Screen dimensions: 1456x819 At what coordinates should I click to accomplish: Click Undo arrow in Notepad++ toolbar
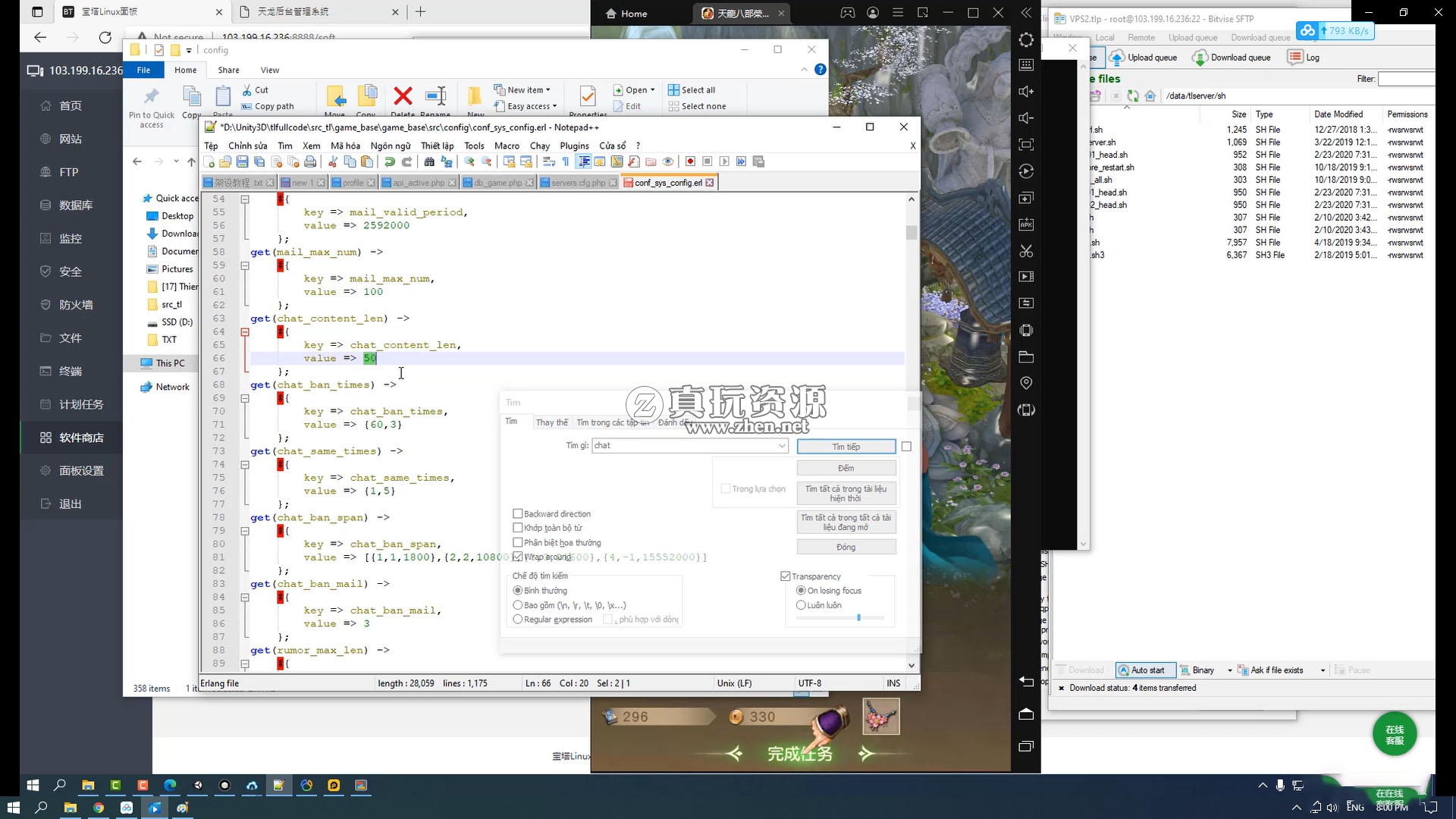pyautogui.click(x=389, y=162)
